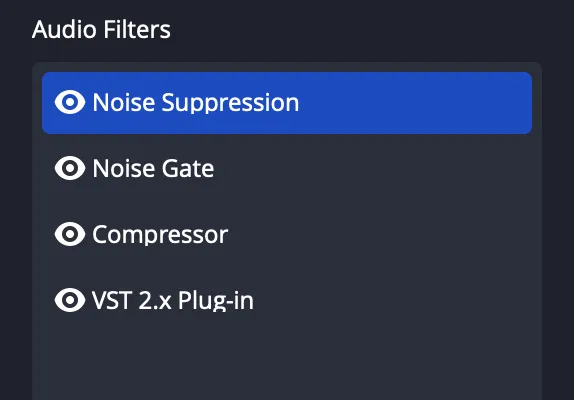The width and height of the screenshot is (574, 400).
Task: Select the Noise Gate filter
Action: click(287, 168)
